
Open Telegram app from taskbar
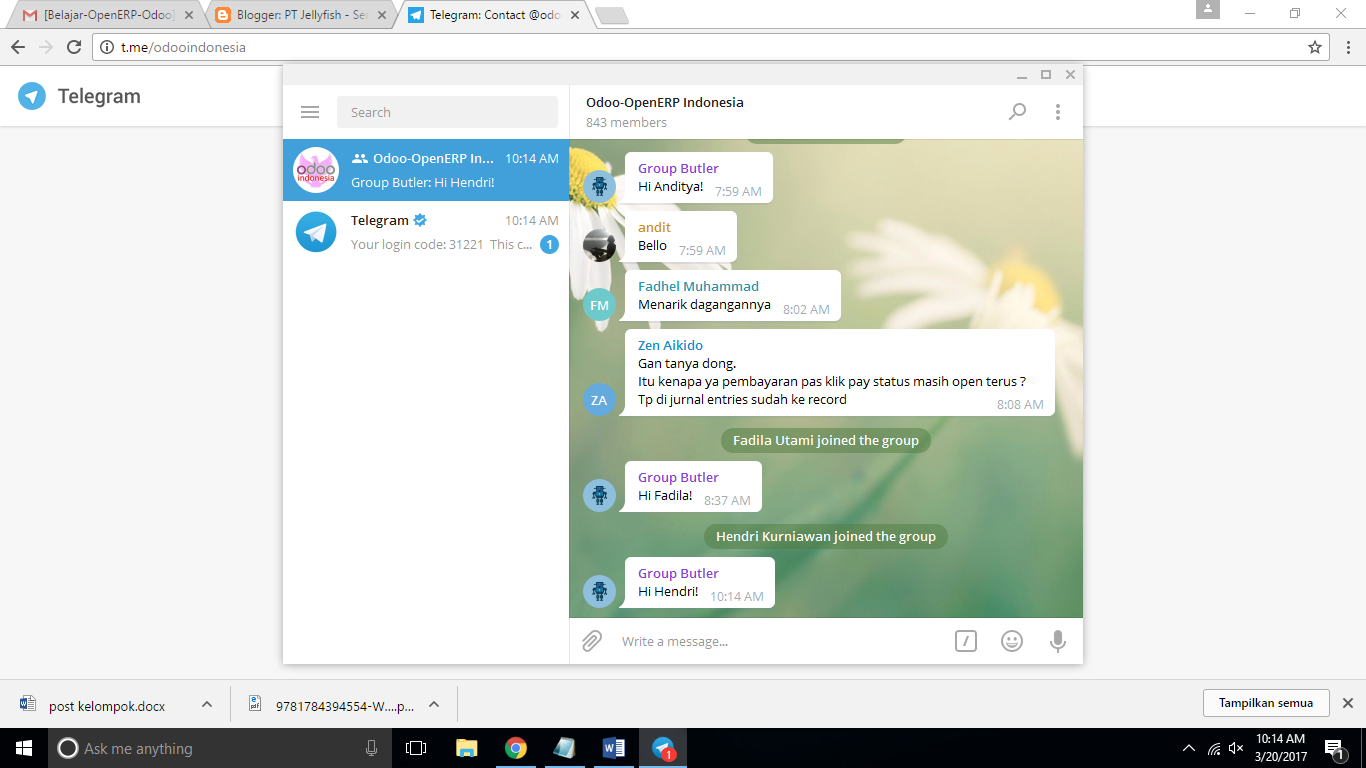pyautogui.click(x=663, y=748)
